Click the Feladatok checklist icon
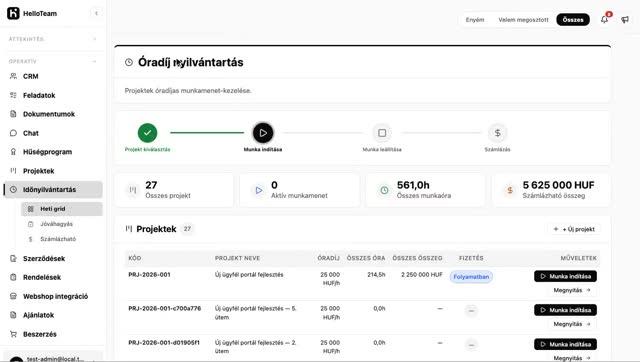Screen dimensions: 640x362 pyautogui.click(x=13, y=95)
